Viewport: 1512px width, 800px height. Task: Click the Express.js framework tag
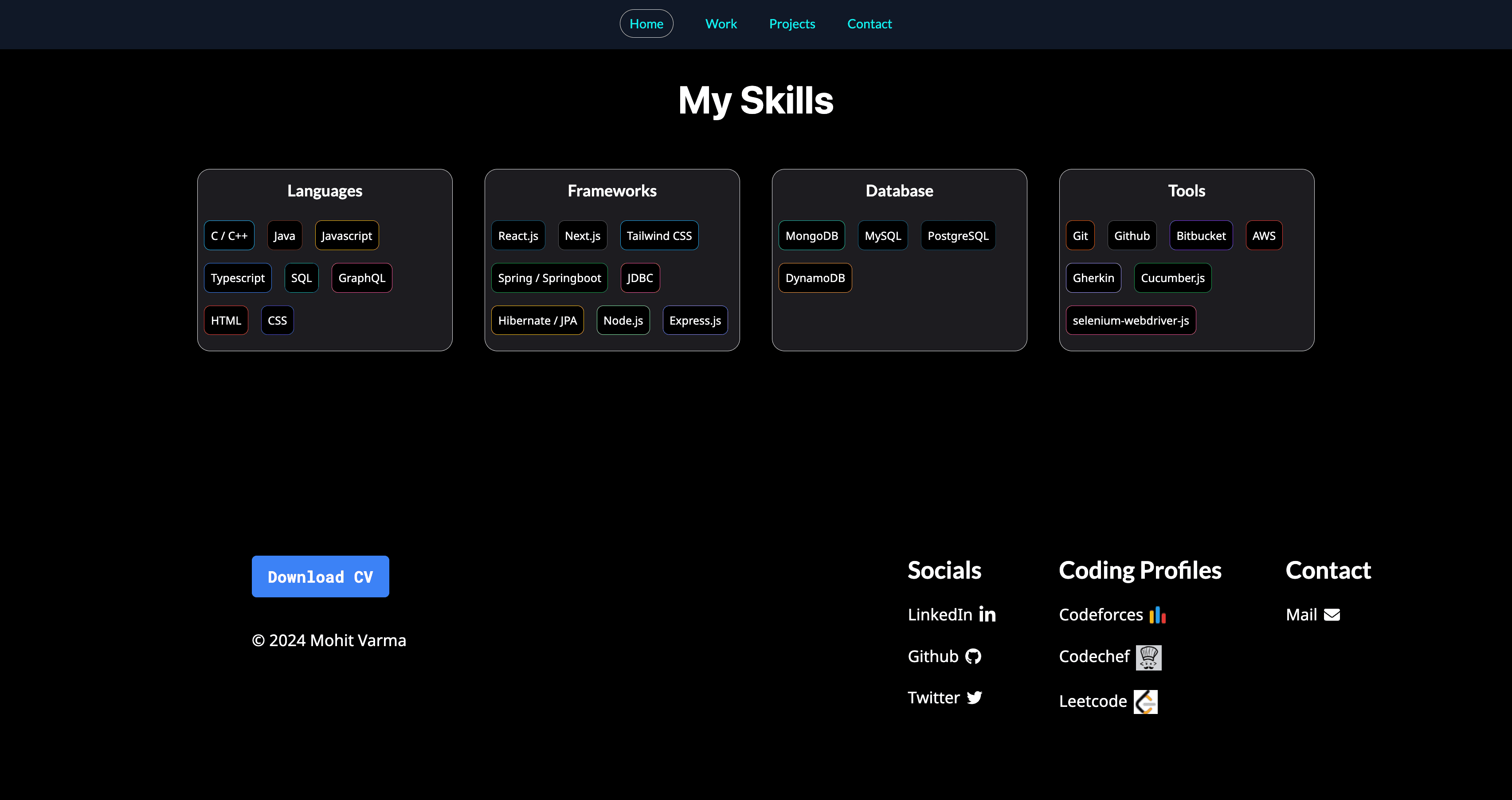pyautogui.click(x=695, y=321)
